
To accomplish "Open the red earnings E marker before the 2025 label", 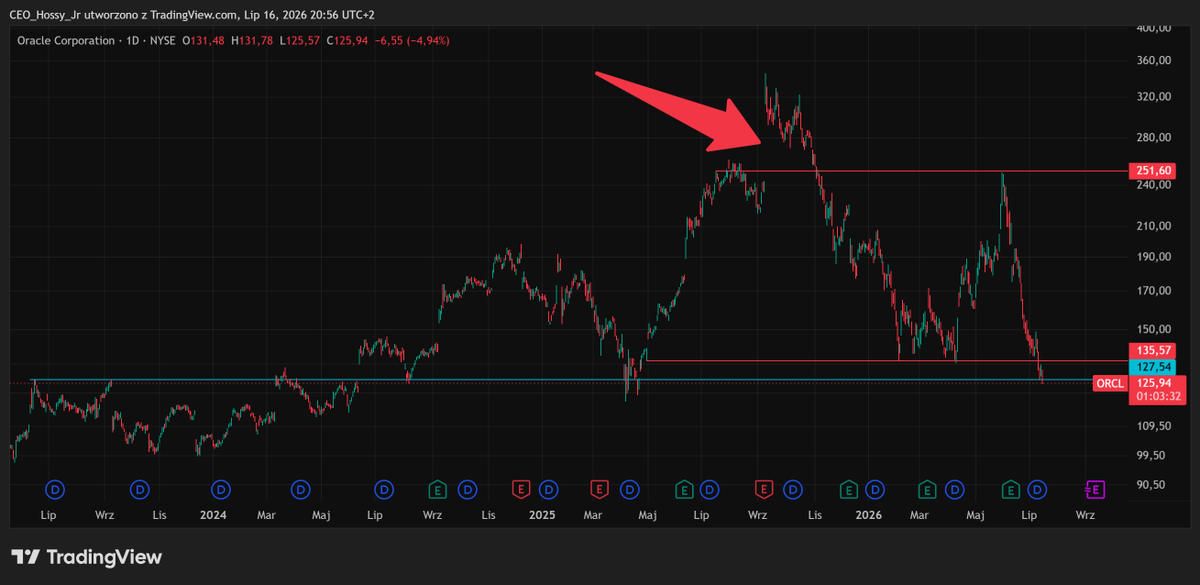I will coord(520,489).
